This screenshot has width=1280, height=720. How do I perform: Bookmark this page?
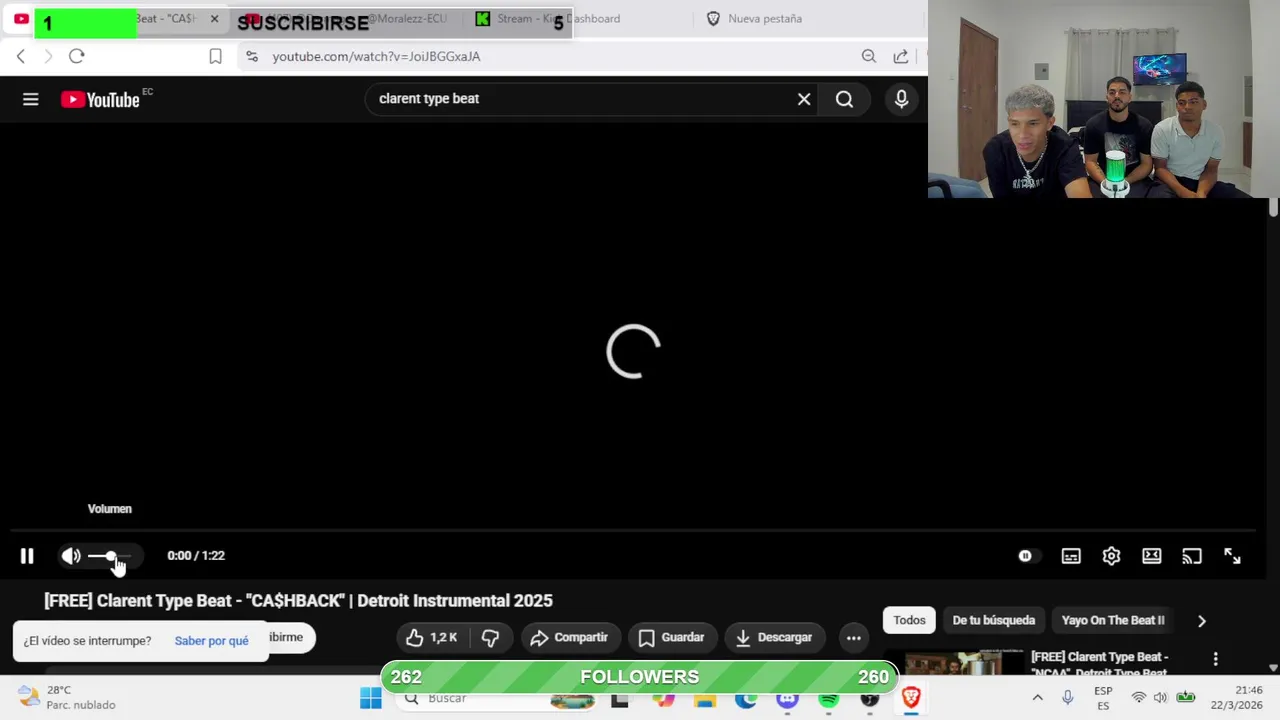point(215,57)
